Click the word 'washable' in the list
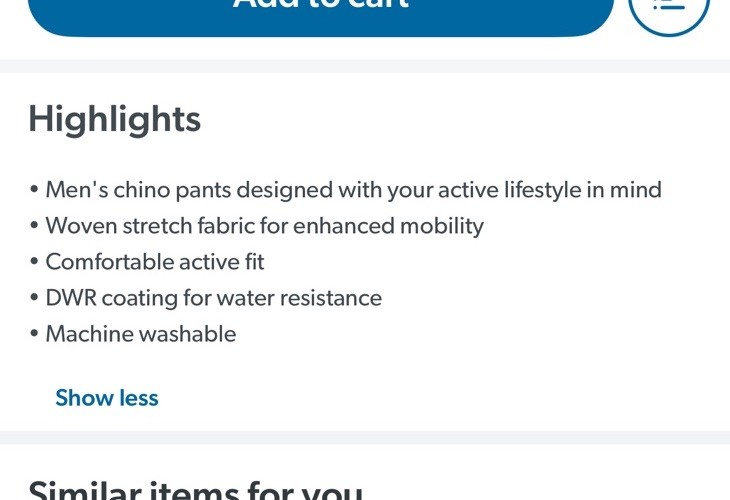 coord(188,334)
